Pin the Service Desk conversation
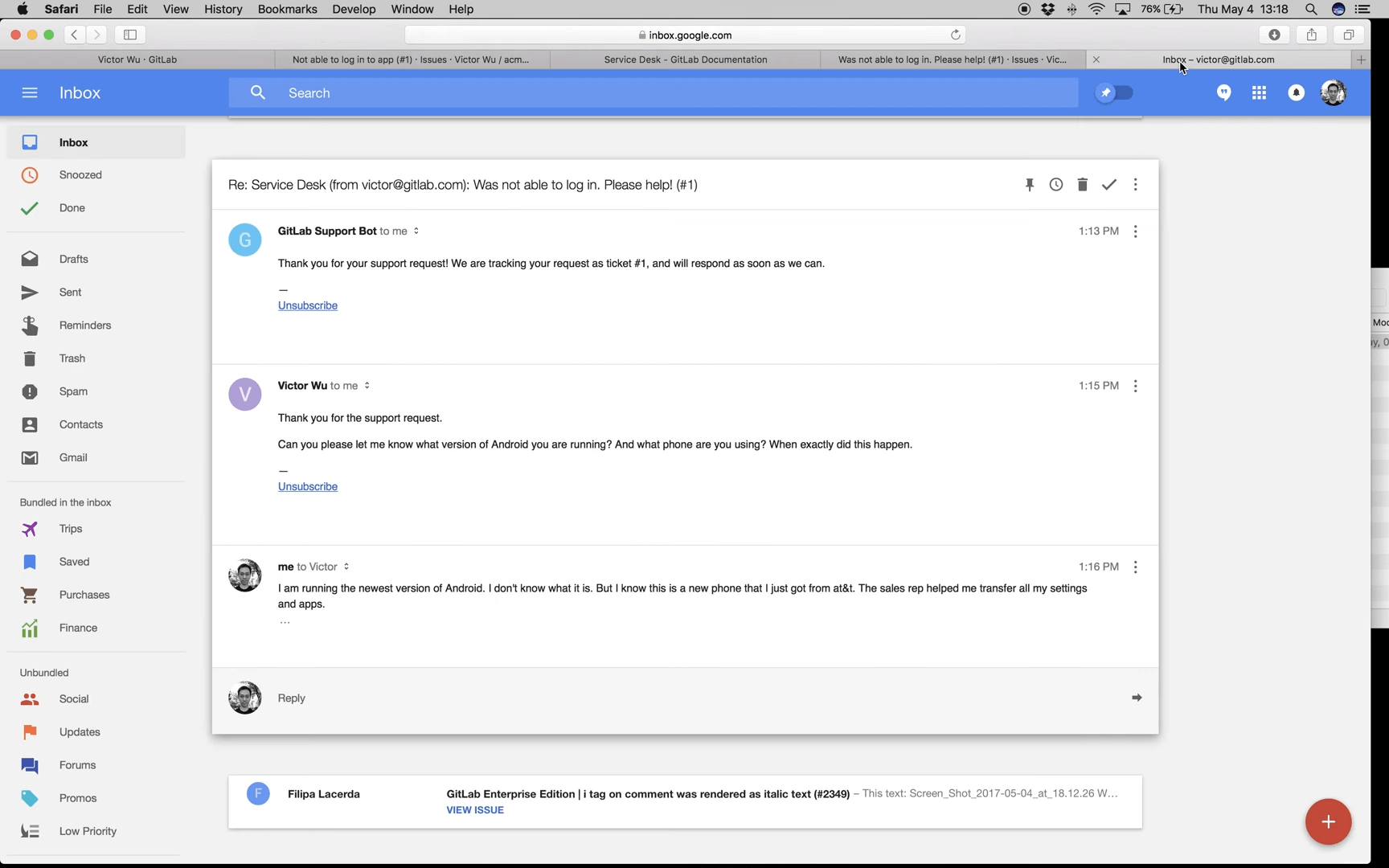 [1030, 185]
